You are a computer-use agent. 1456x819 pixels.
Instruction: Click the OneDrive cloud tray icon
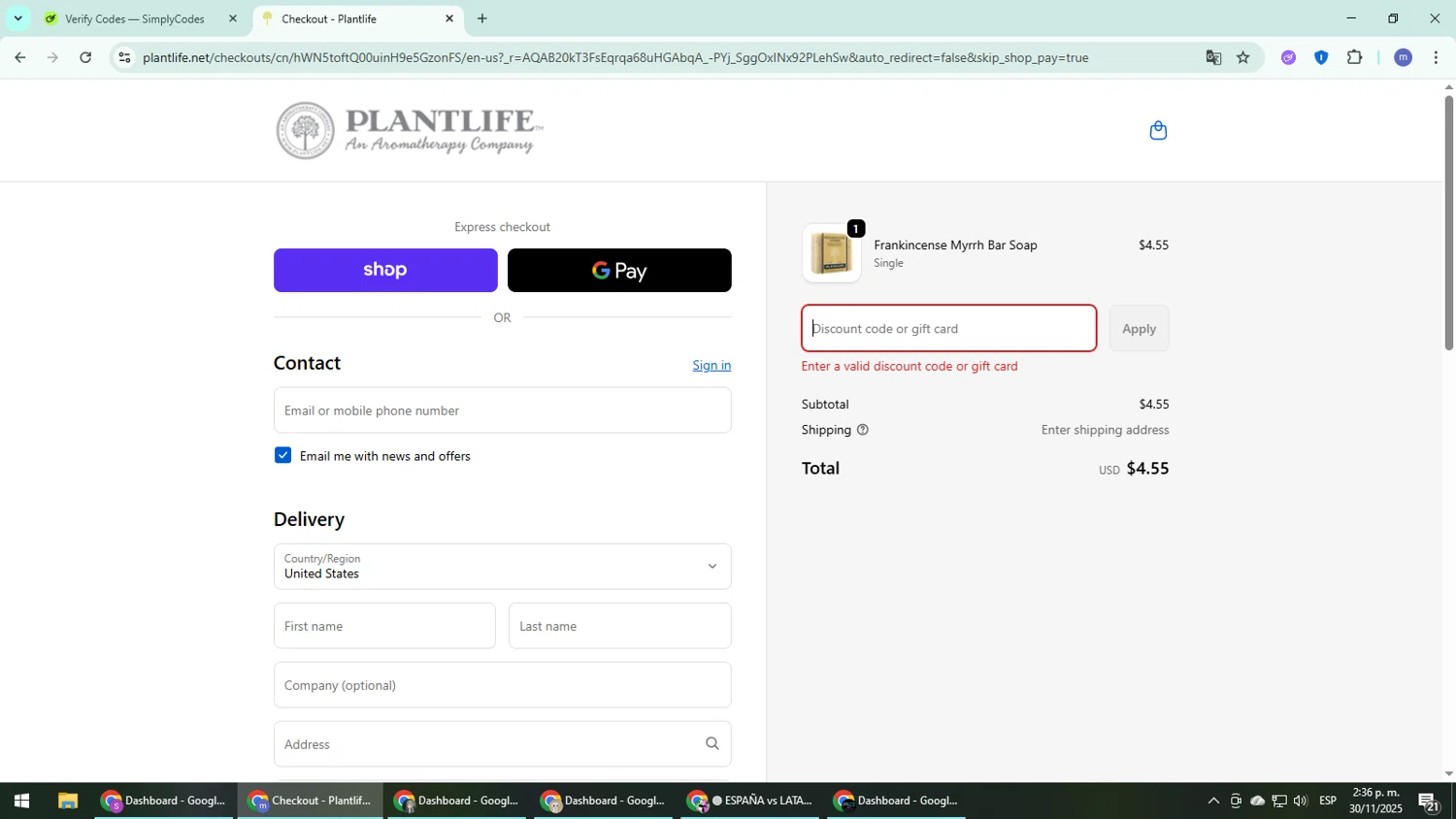click(x=1257, y=801)
